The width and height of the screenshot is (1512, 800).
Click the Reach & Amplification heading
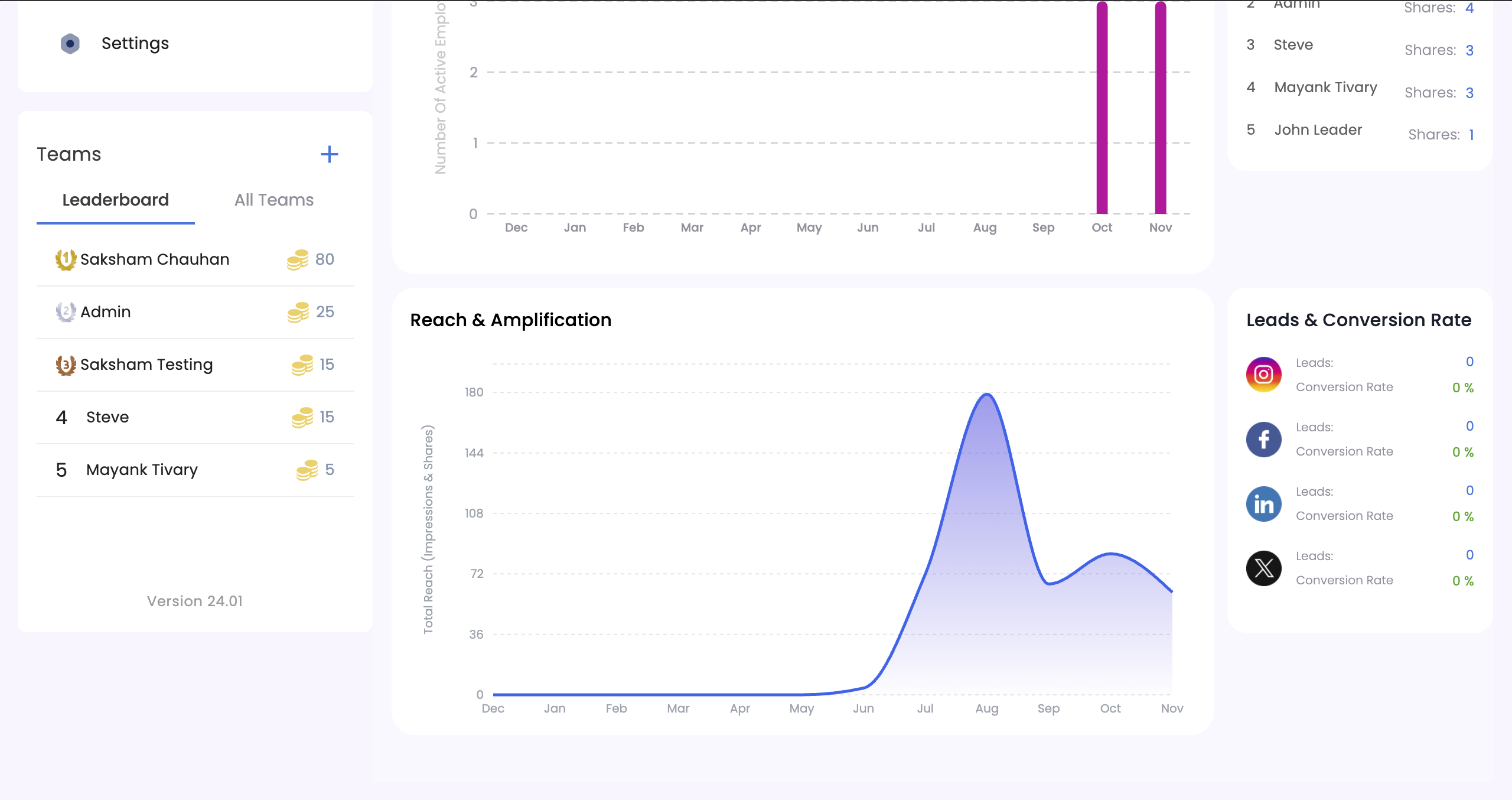510,320
